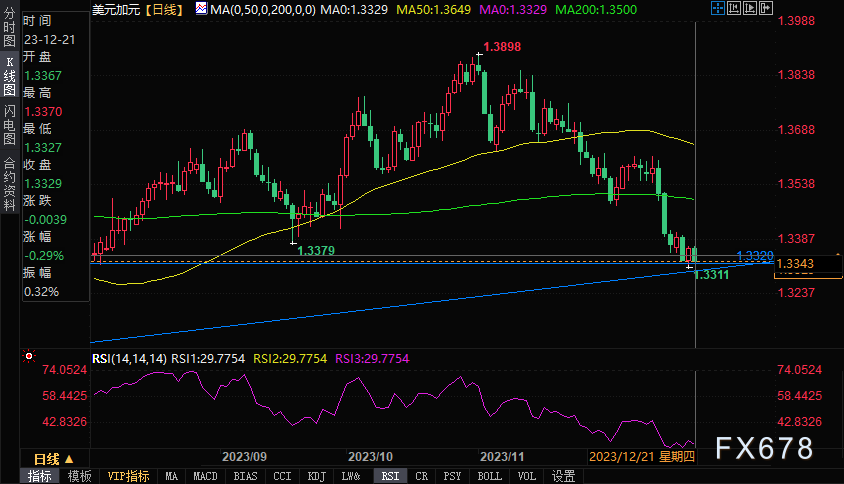Click the RSI(14,14,14) parameters label
Image resolution: width=844 pixels, height=484 pixels.
(x=129, y=359)
